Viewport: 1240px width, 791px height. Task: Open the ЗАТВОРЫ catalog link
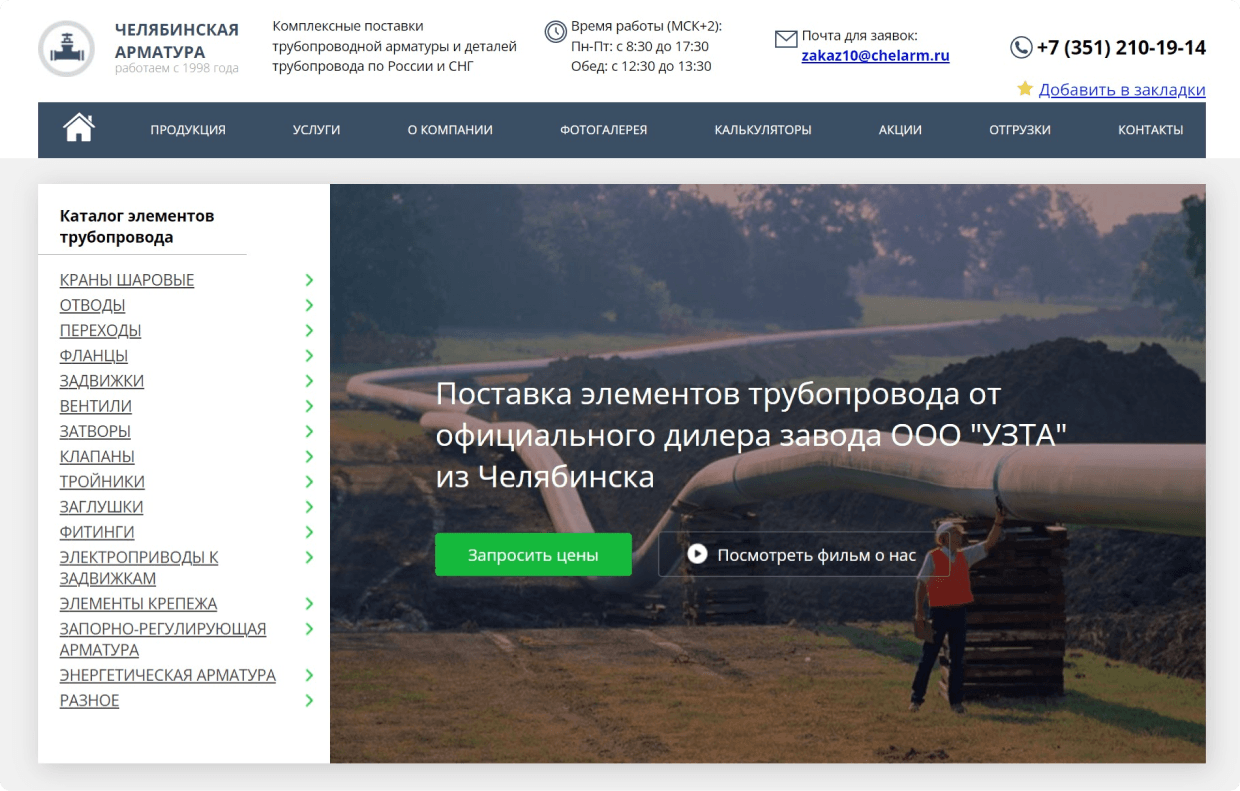pos(95,431)
